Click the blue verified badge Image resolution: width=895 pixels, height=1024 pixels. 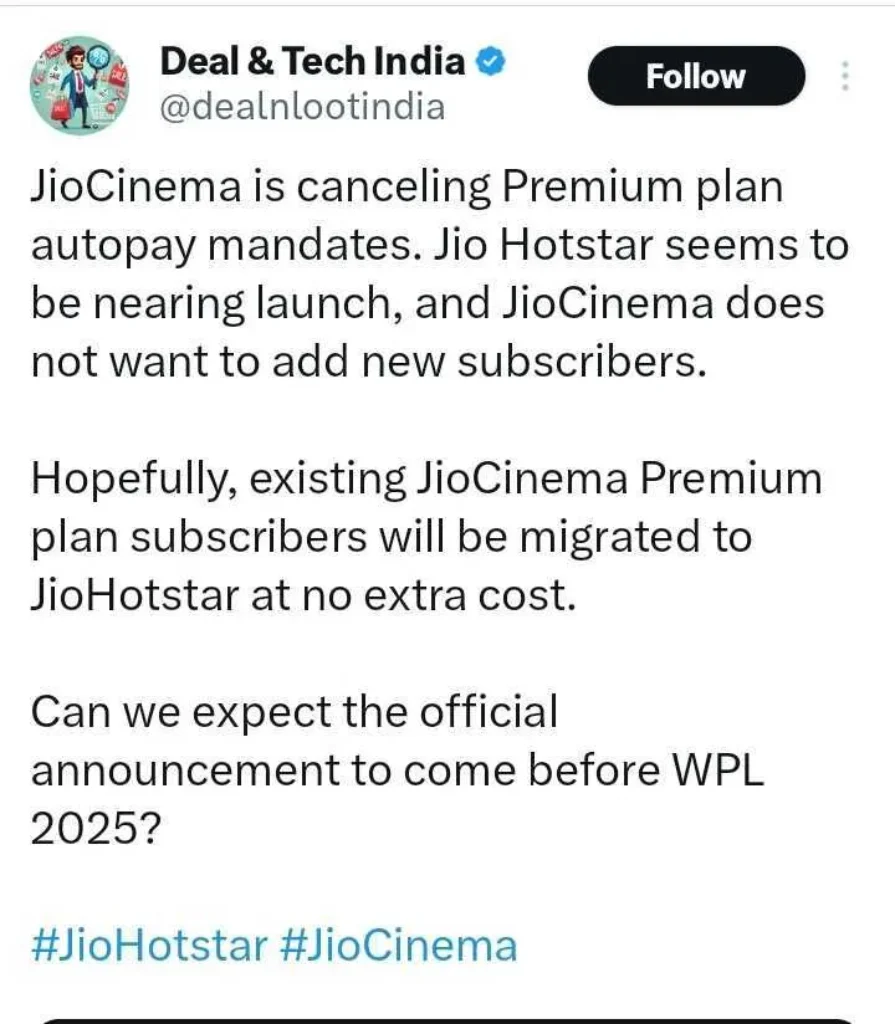coord(490,61)
